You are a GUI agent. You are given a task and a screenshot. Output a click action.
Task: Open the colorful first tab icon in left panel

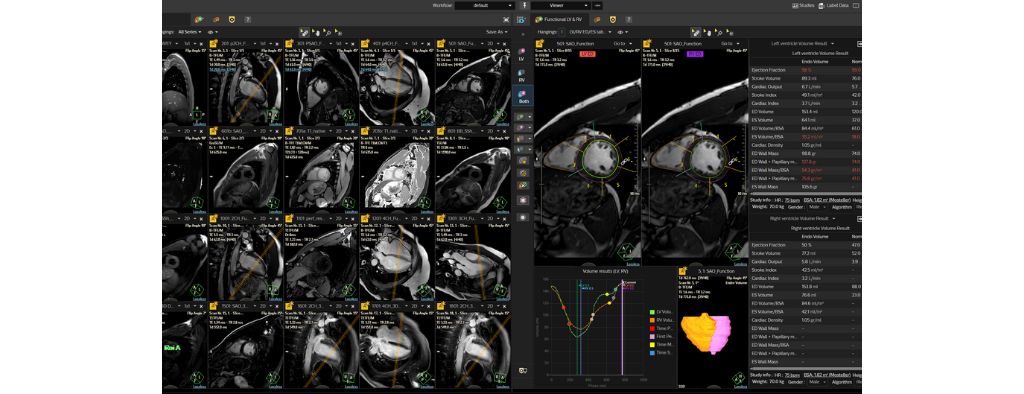199,20
